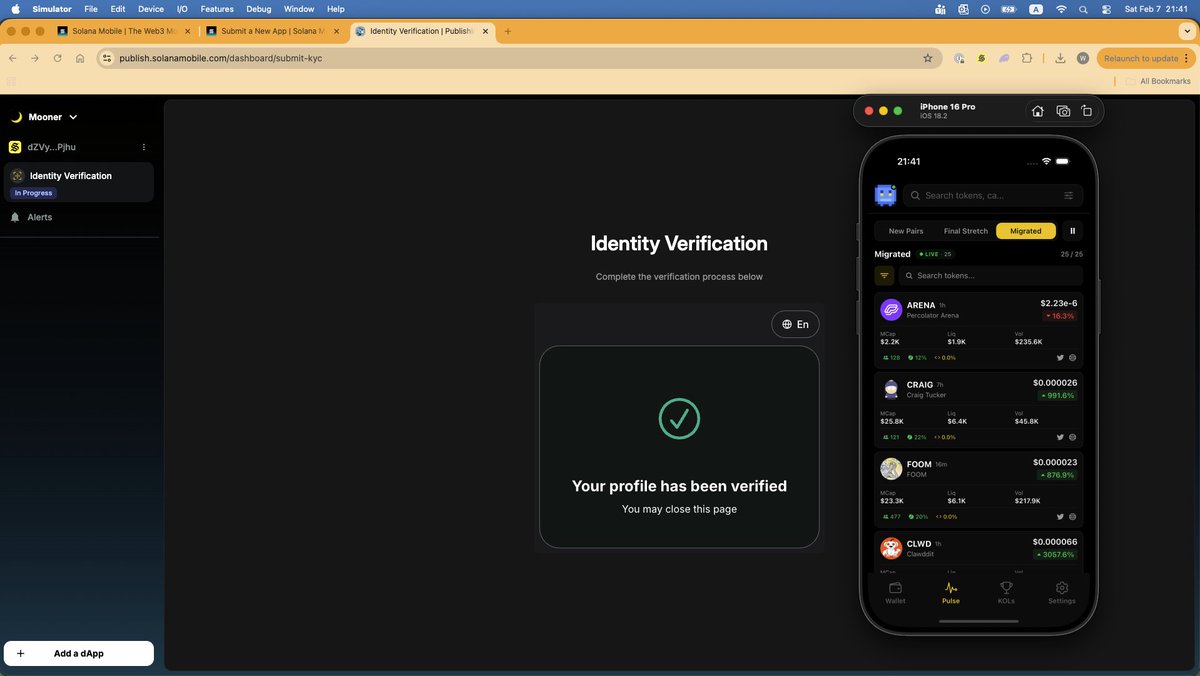Open the Twitter link on the FOOM card
The image size is (1200, 676).
[1060, 517]
